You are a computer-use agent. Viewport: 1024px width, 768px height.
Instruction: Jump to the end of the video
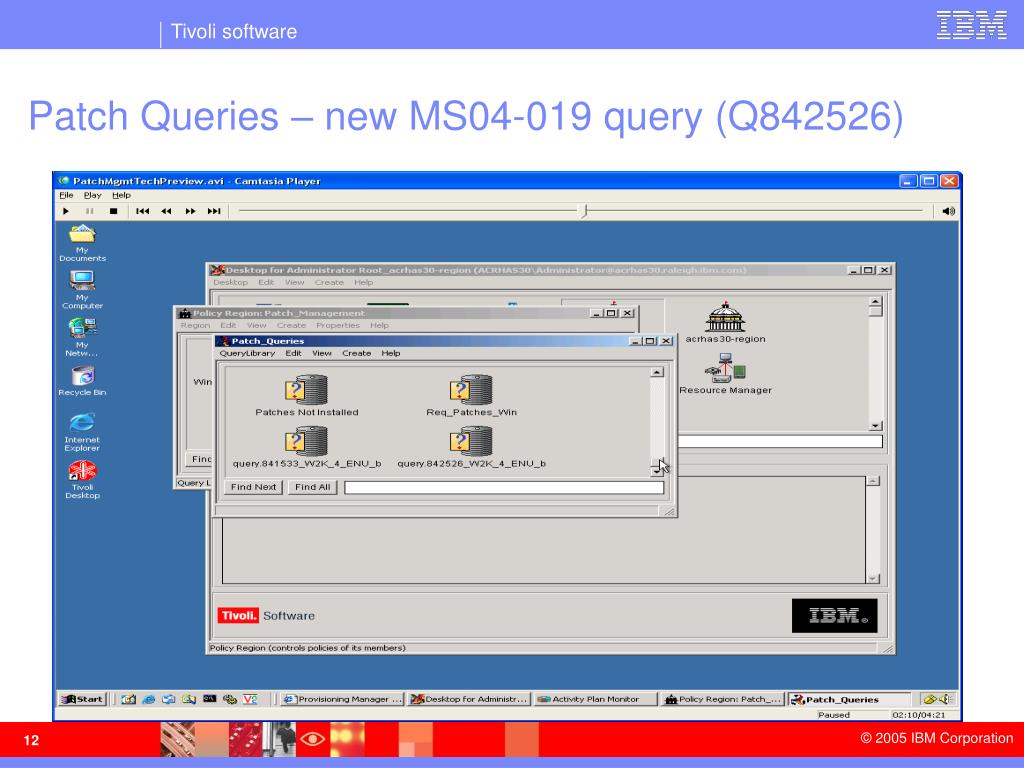(214, 211)
